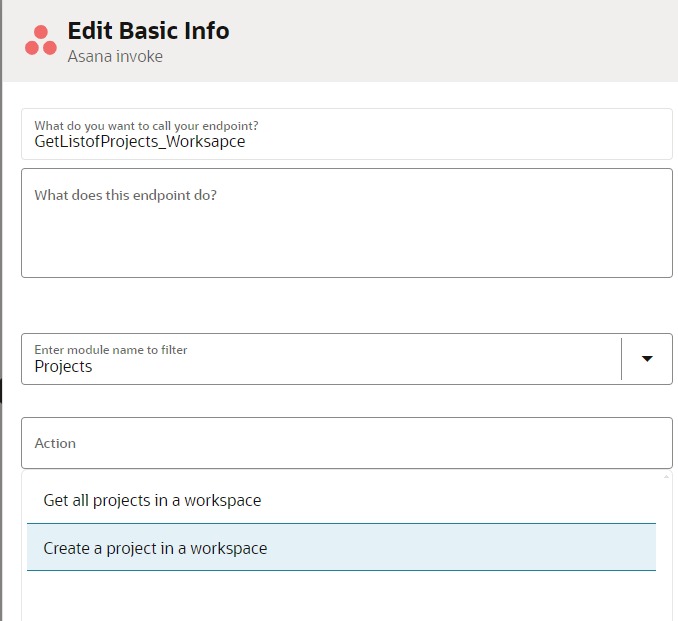Choose "Create a project in a workspace"
Viewport: 678px width, 621px height.
(x=155, y=548)
